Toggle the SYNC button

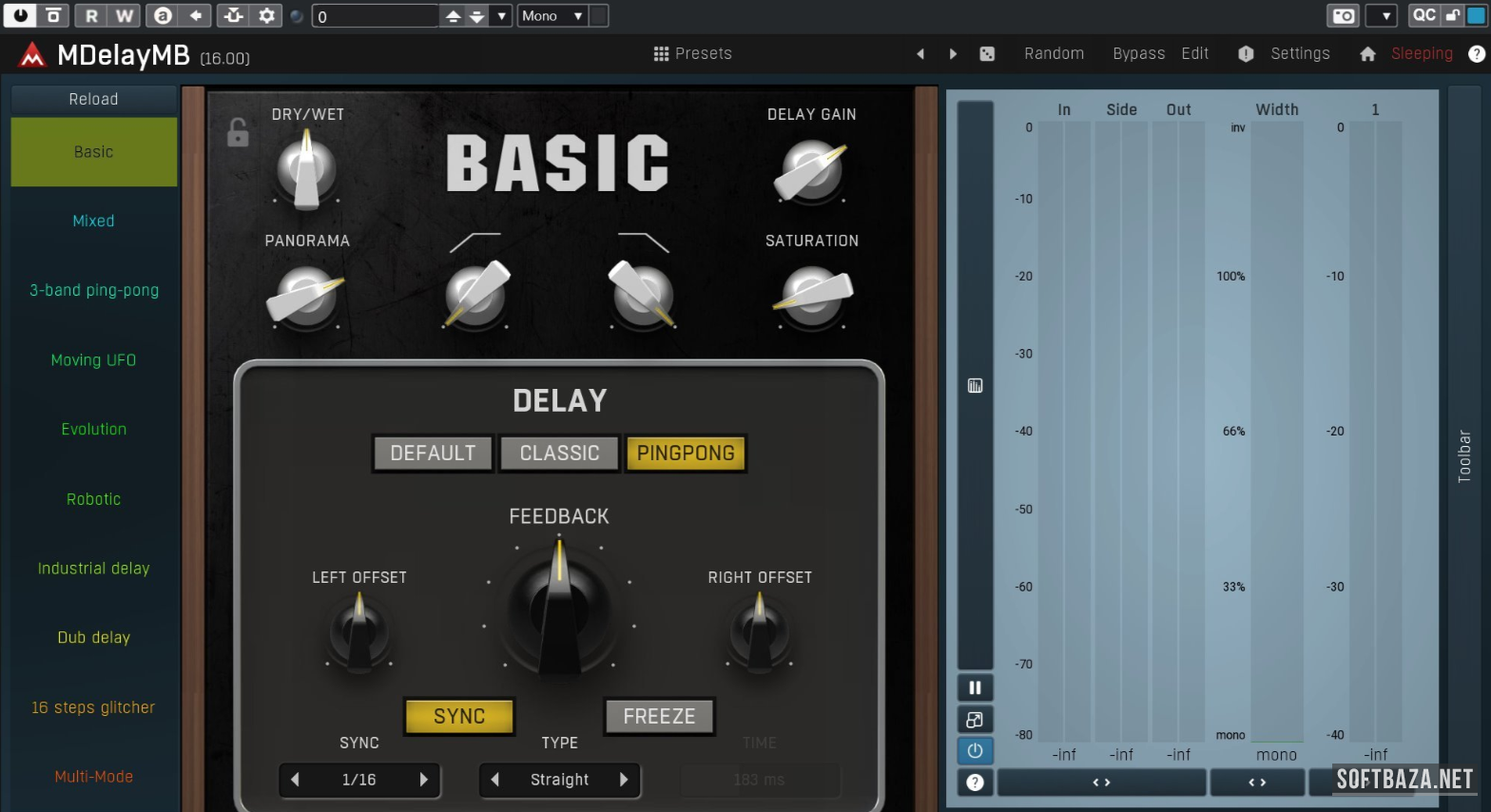(459, 716)
